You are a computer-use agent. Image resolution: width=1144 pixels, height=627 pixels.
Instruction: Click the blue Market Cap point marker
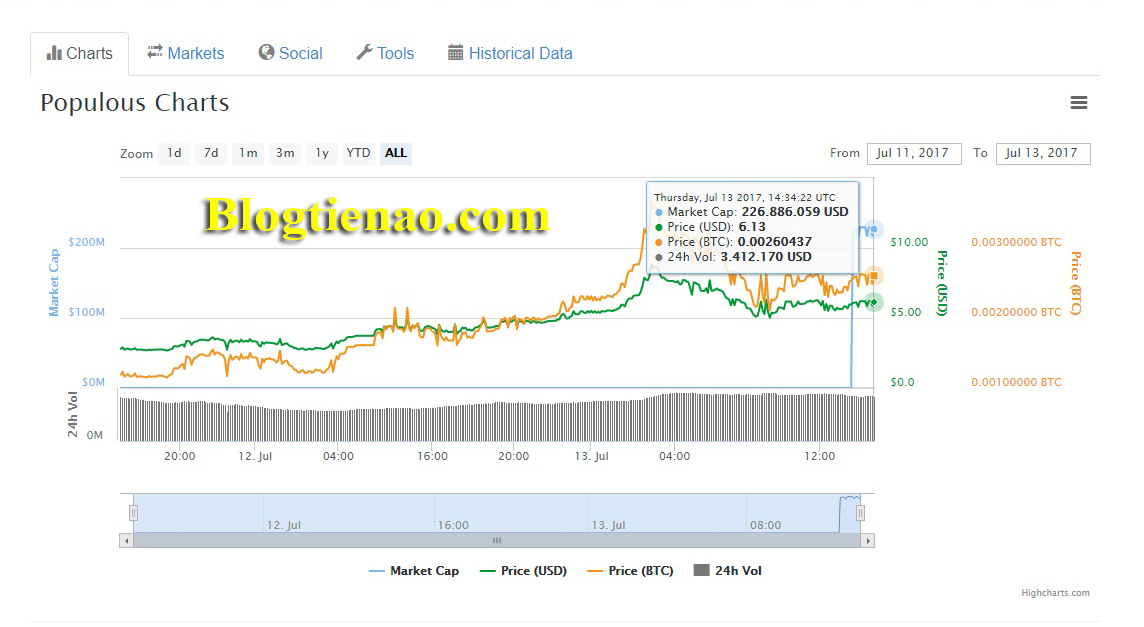coord(873,230)
